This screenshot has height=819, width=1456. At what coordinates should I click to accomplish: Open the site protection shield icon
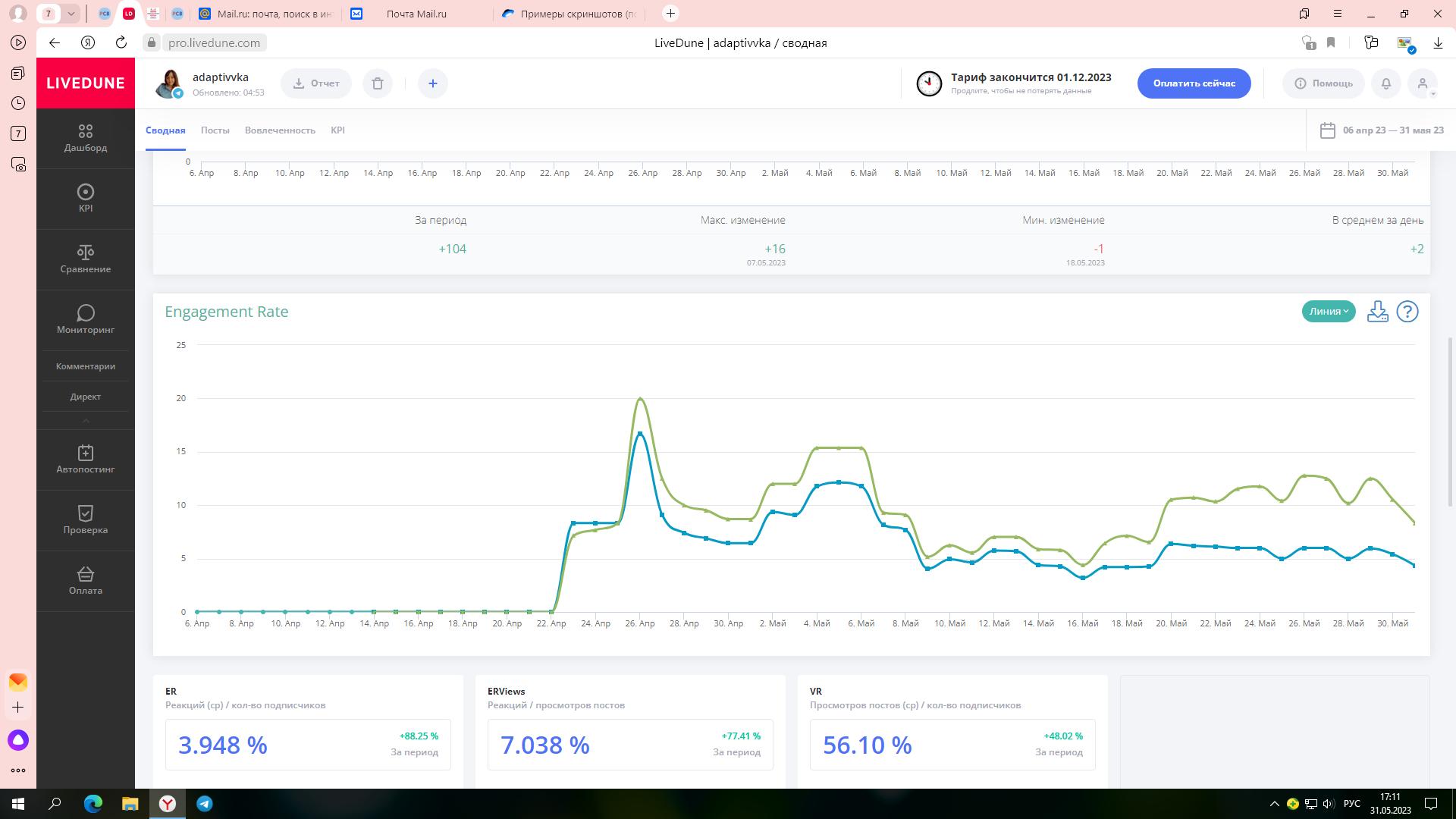pos(1308,43)
